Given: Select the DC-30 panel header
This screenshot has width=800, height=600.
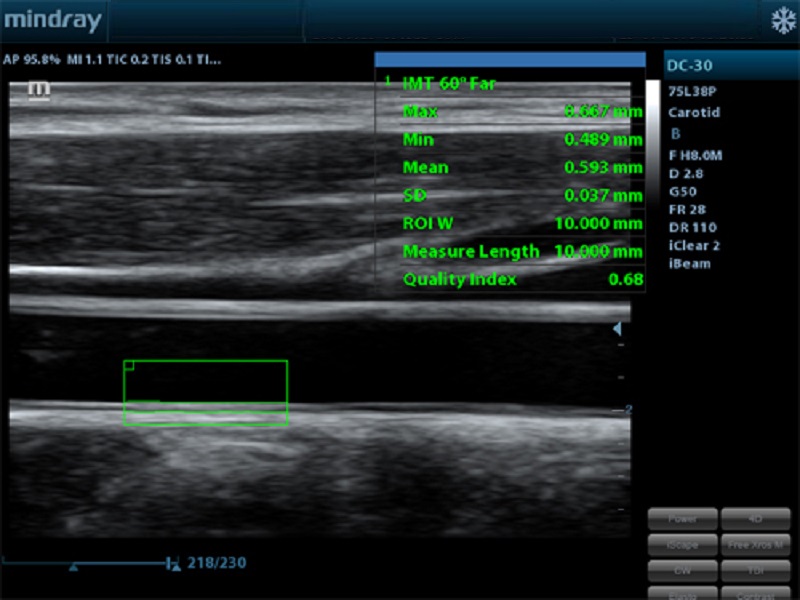Looking at the screenshot, I should point(731,65).
